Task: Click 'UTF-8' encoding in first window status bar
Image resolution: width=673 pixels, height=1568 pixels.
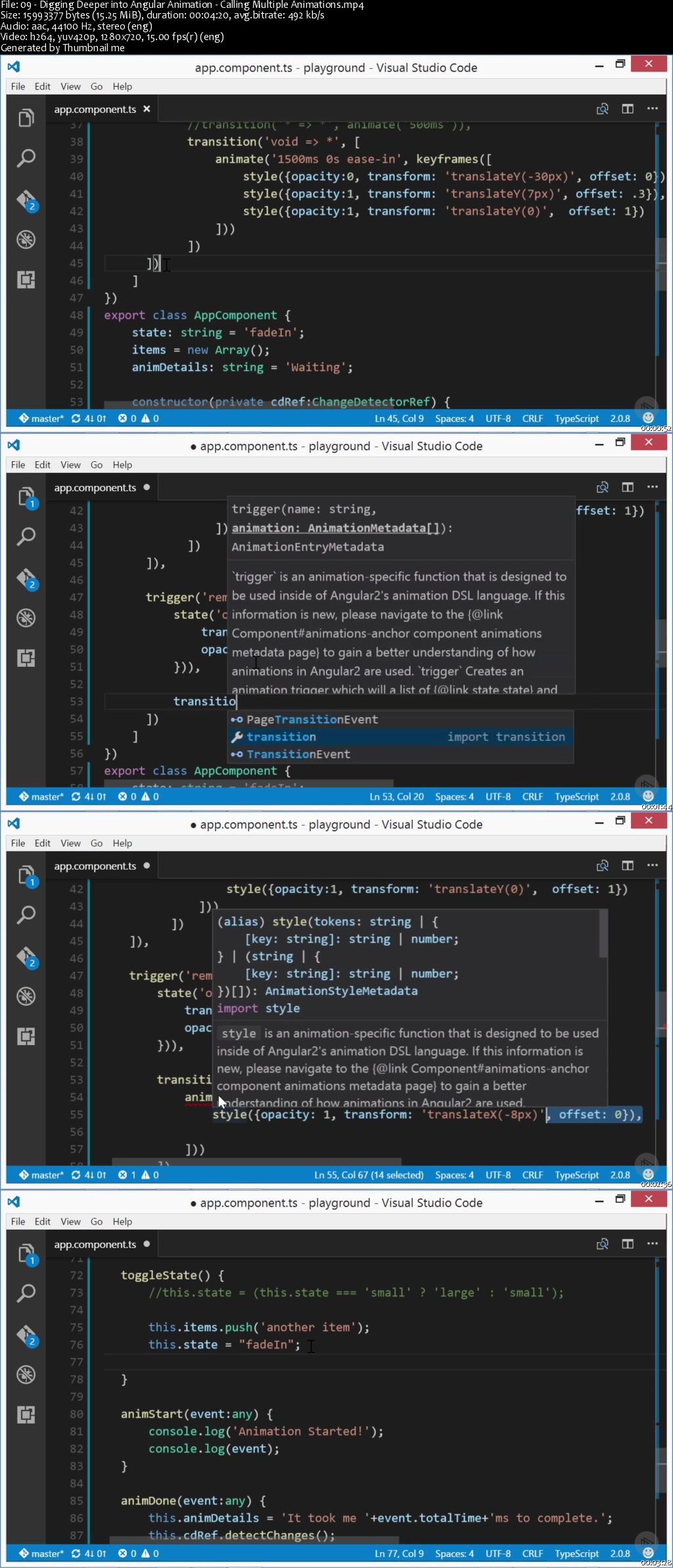Action: click(x=498, y=418)
